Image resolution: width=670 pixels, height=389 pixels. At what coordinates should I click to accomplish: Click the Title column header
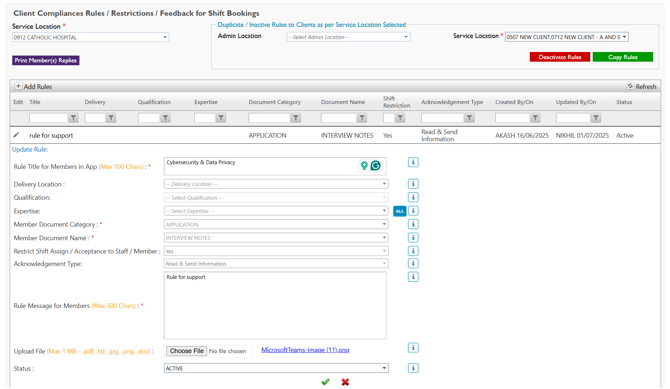coord(35,102)
